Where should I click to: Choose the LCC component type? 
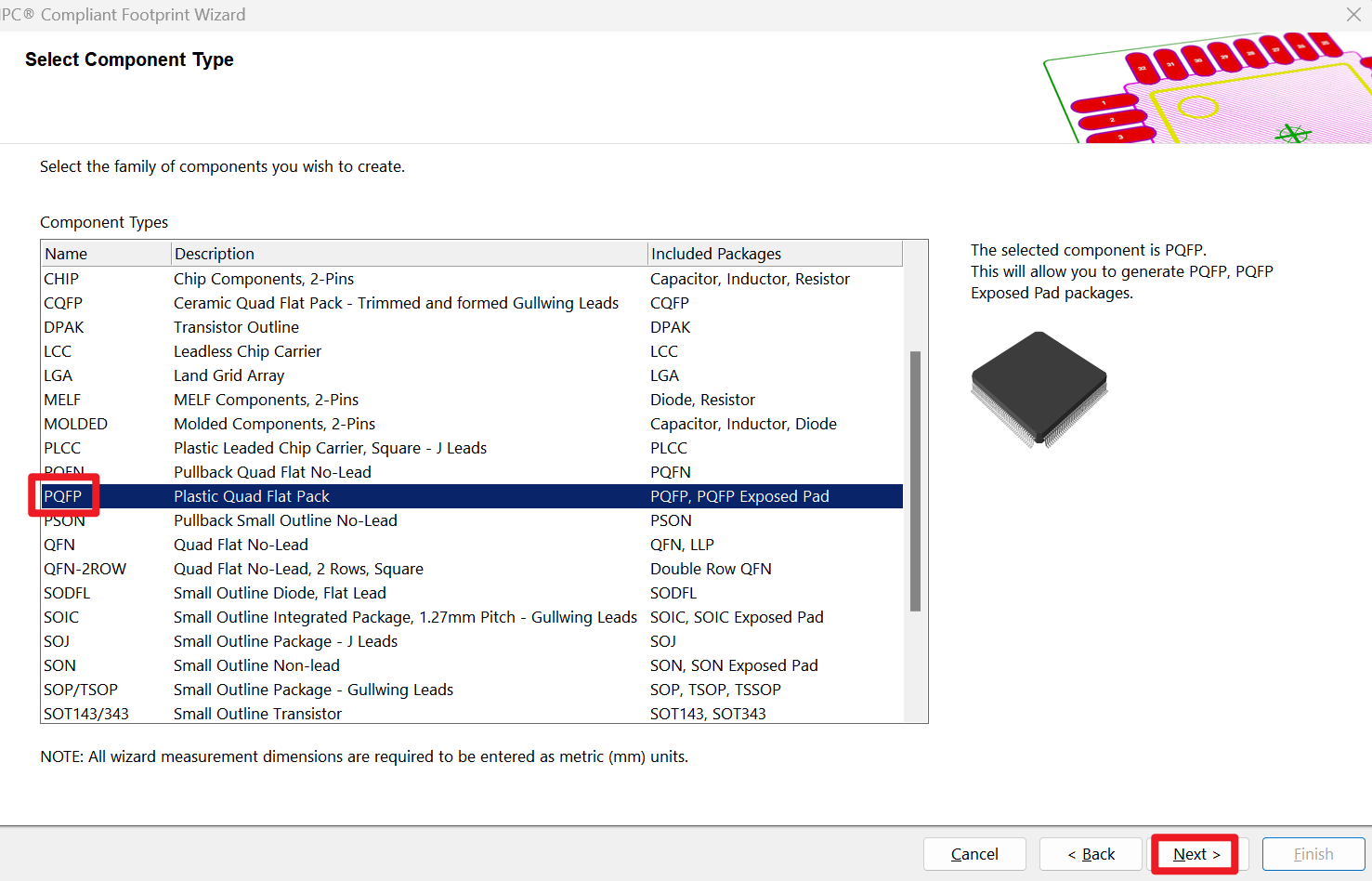click(472, 351)
